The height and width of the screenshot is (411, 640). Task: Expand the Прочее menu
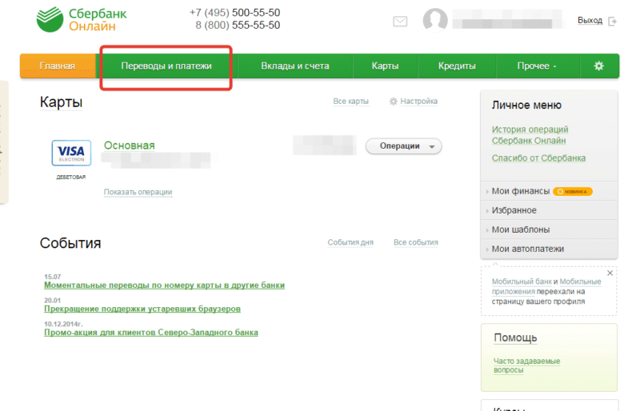pos(537,66)
